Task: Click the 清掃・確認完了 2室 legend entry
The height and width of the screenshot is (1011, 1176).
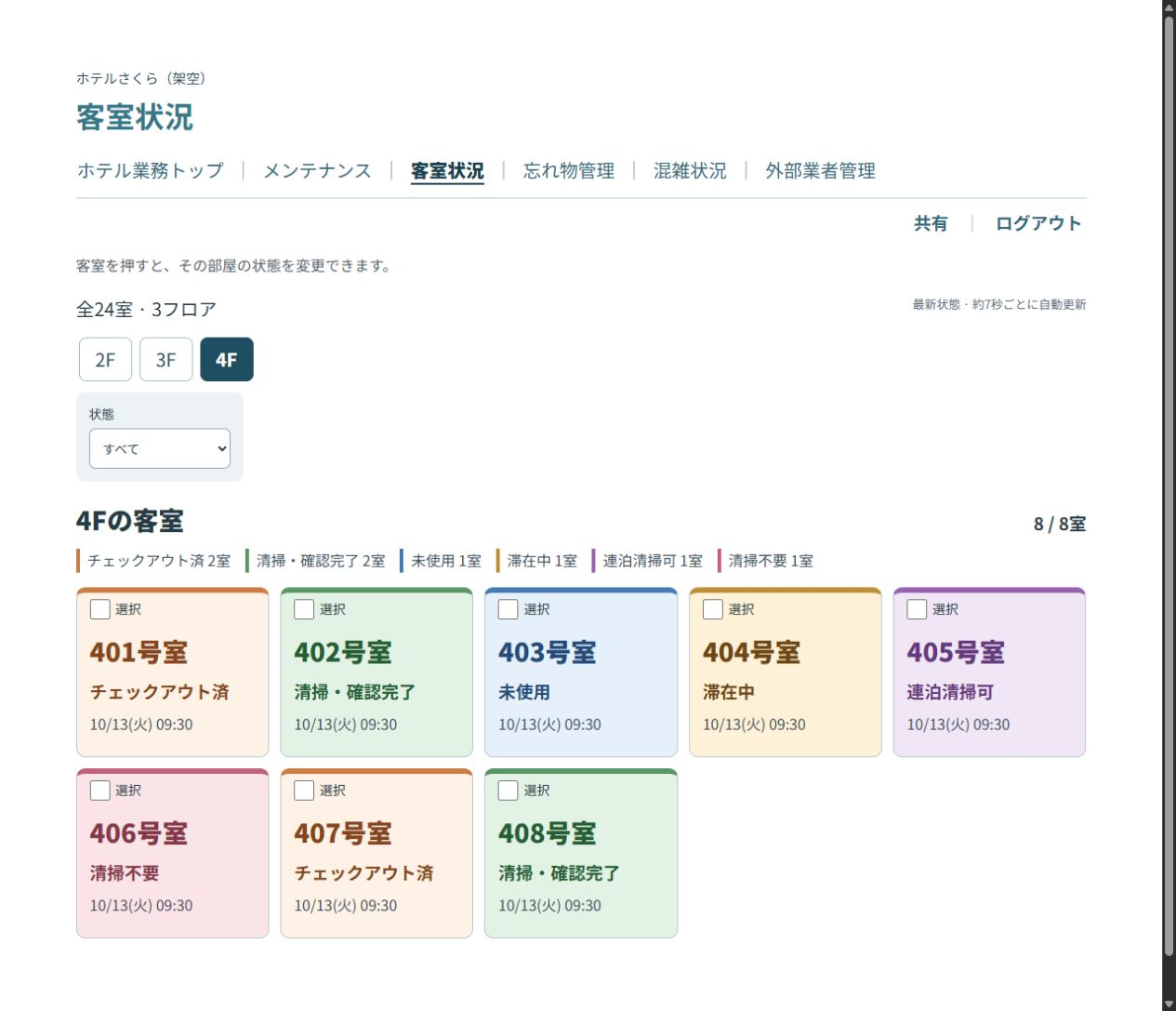Action: click(x=317, y=561)
